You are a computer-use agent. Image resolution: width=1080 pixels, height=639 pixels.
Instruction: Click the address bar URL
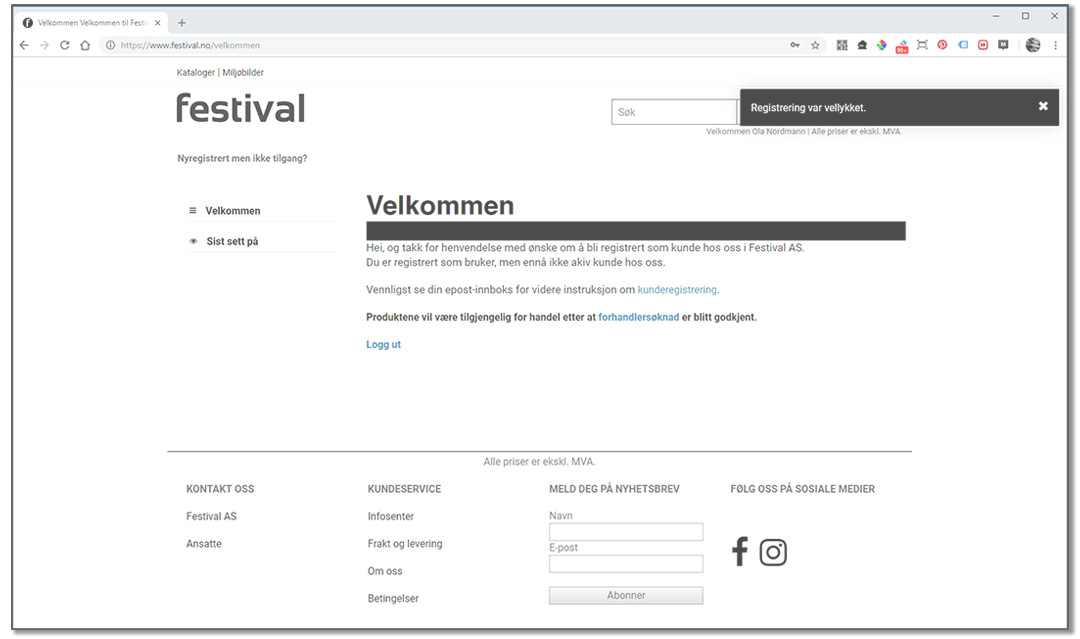190,45
